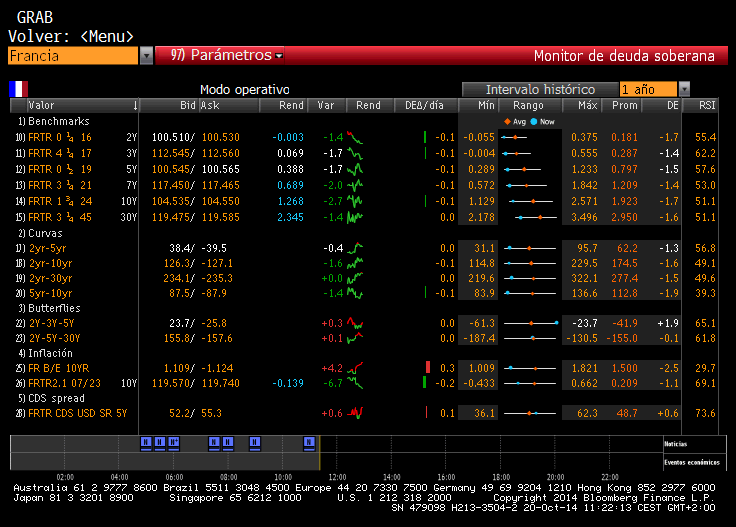Open the sparkline for 2Y-5Y-30Y butterfly
The height and width of the screenshot is (527, 736).
pyautogui.click(x=355, y=338)
